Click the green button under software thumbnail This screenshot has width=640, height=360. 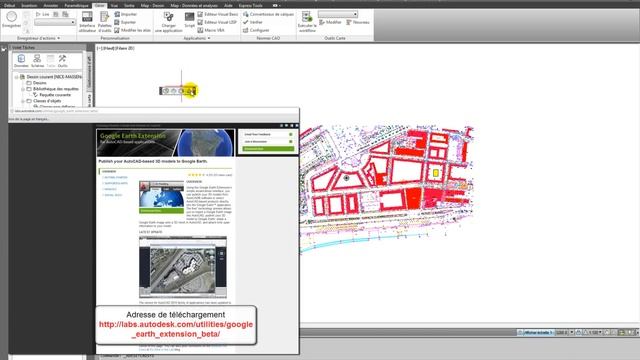(162, 211)
